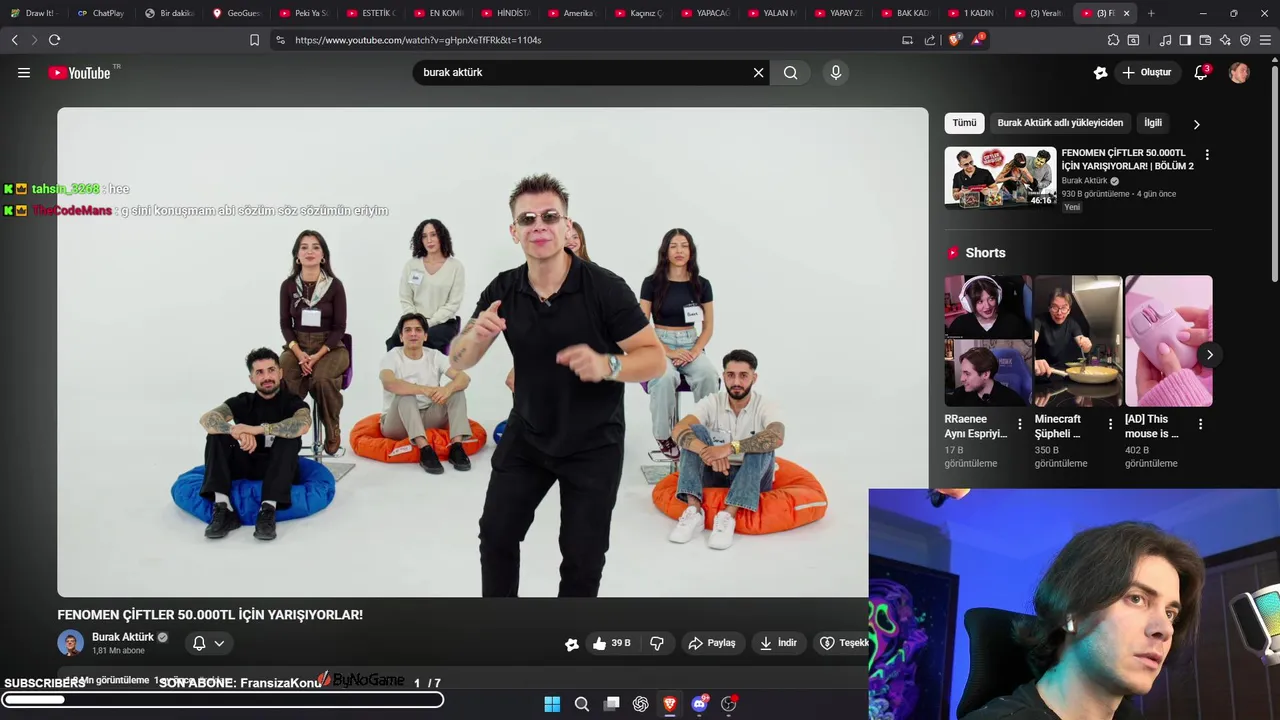Show next Shorts with arrow button
This screenshot has width=1280, height=720.
[1209, 355]
